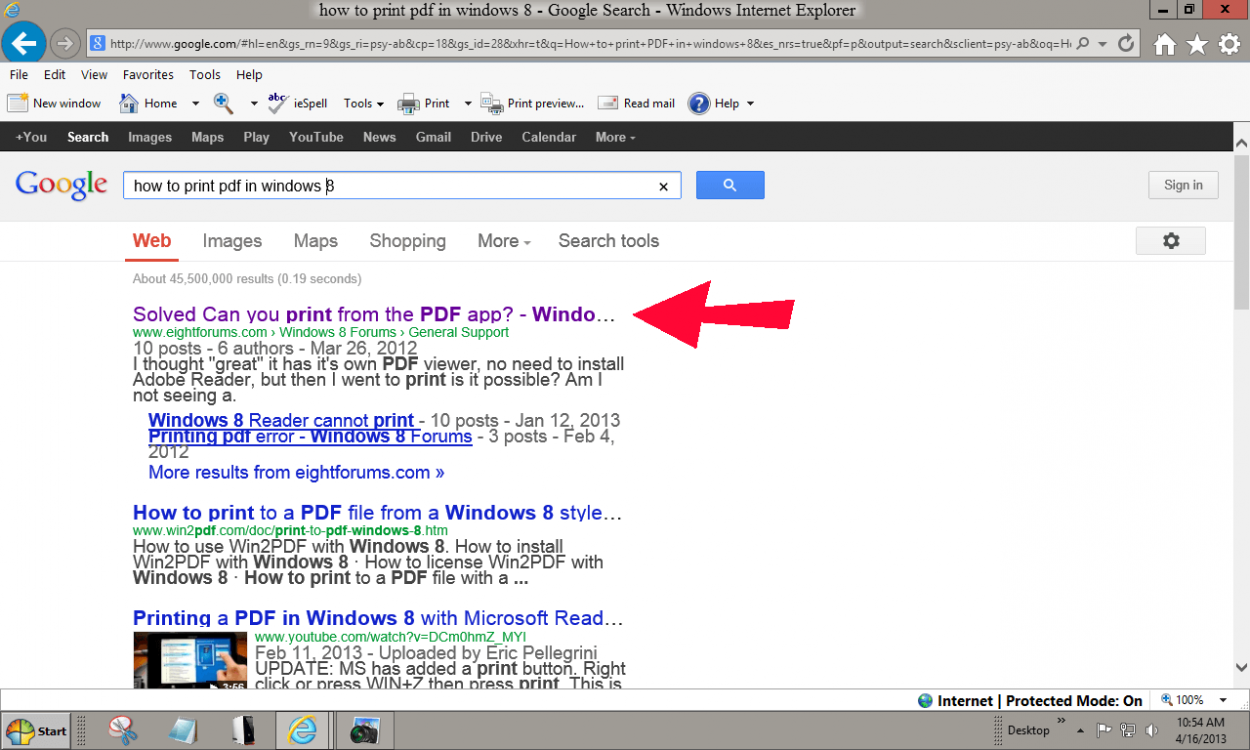Open the More dropdown in Google's navigation bar
Viewport: 1250px width, 750px height.
click(609, 137)
